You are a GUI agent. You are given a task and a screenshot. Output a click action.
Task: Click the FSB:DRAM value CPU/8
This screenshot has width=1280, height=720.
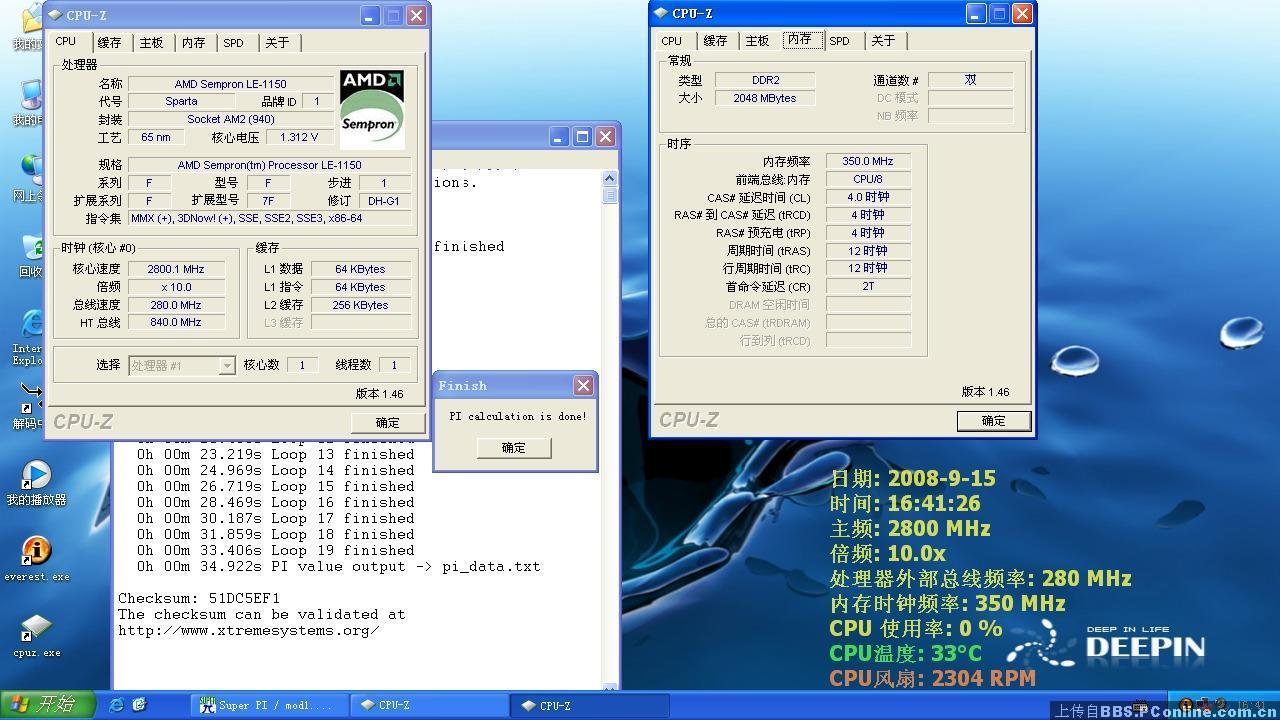(x=868, y=179)
